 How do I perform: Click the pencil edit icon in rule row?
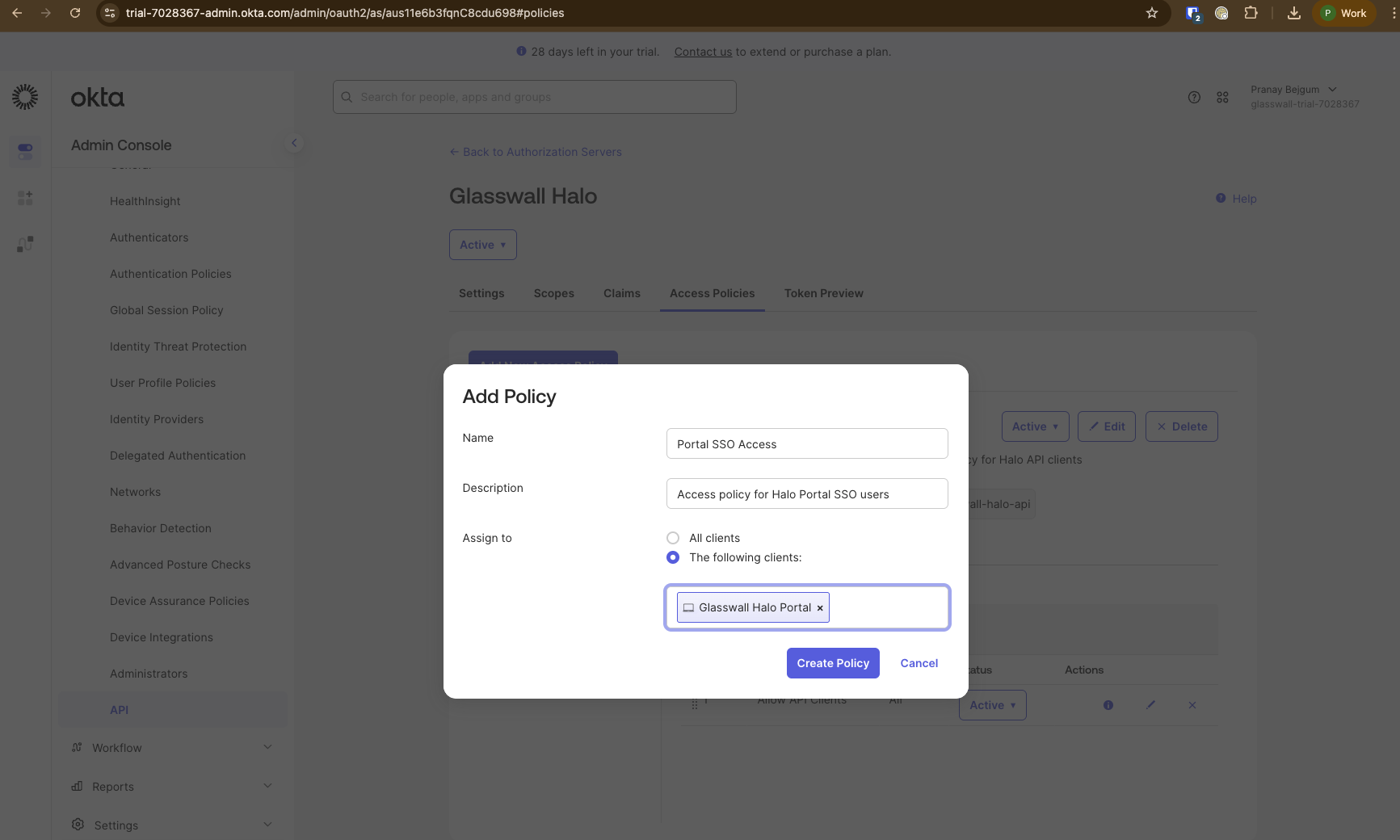tap(1150, 705)
